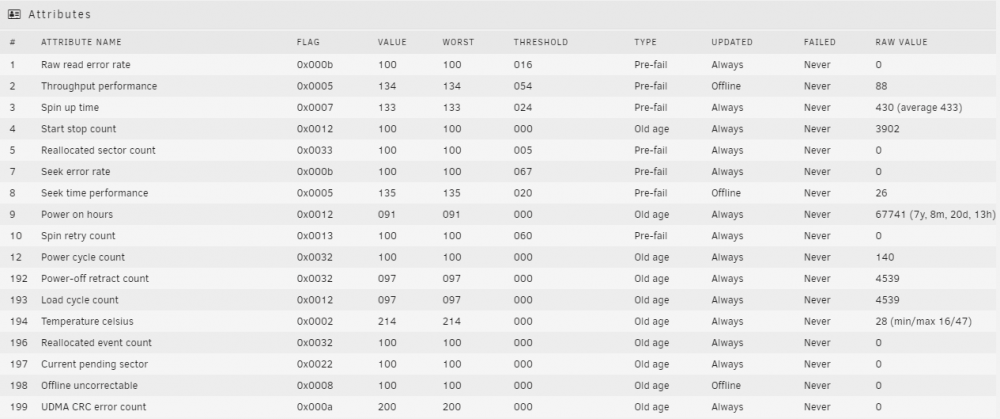The image size is (1000, 419).
Task: Select the Seek time performance row
Action: point(500,193)
